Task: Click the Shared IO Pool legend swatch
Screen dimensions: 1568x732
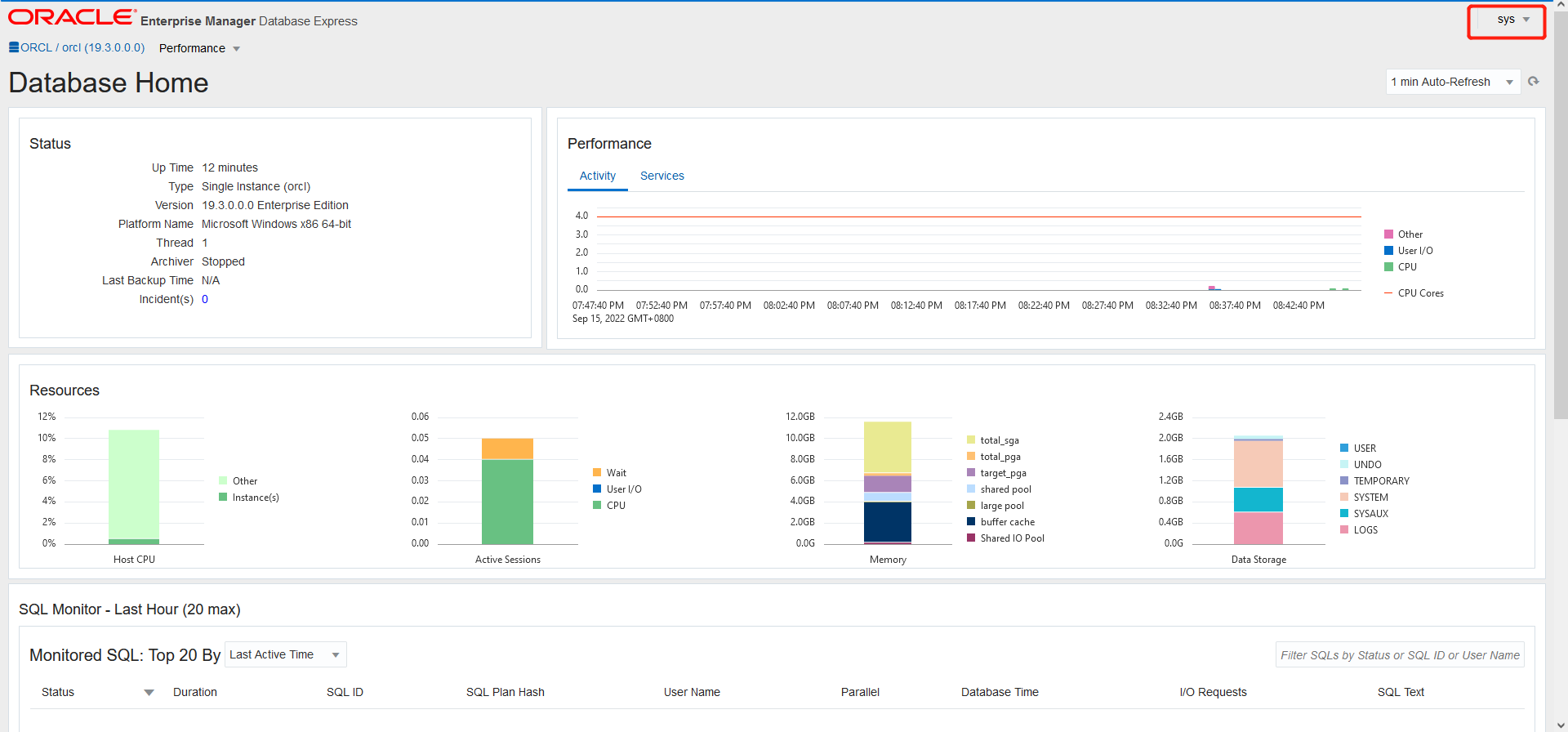Action: point(971,538)
